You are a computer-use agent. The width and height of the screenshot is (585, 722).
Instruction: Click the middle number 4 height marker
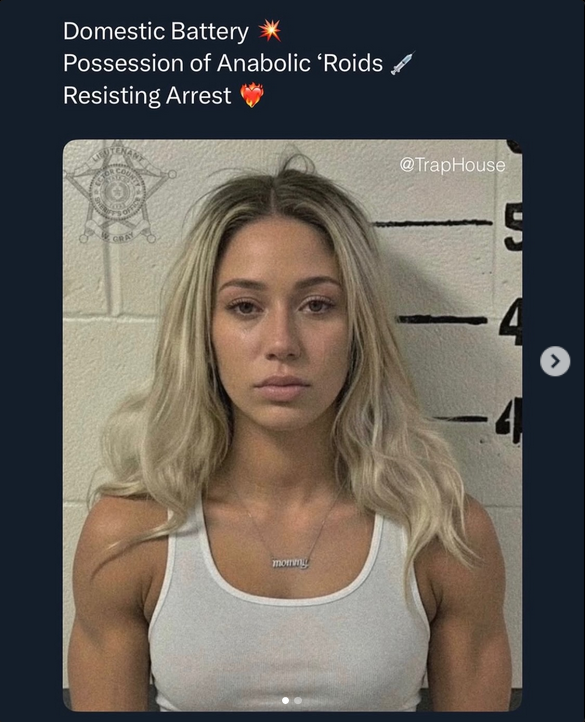512,322
